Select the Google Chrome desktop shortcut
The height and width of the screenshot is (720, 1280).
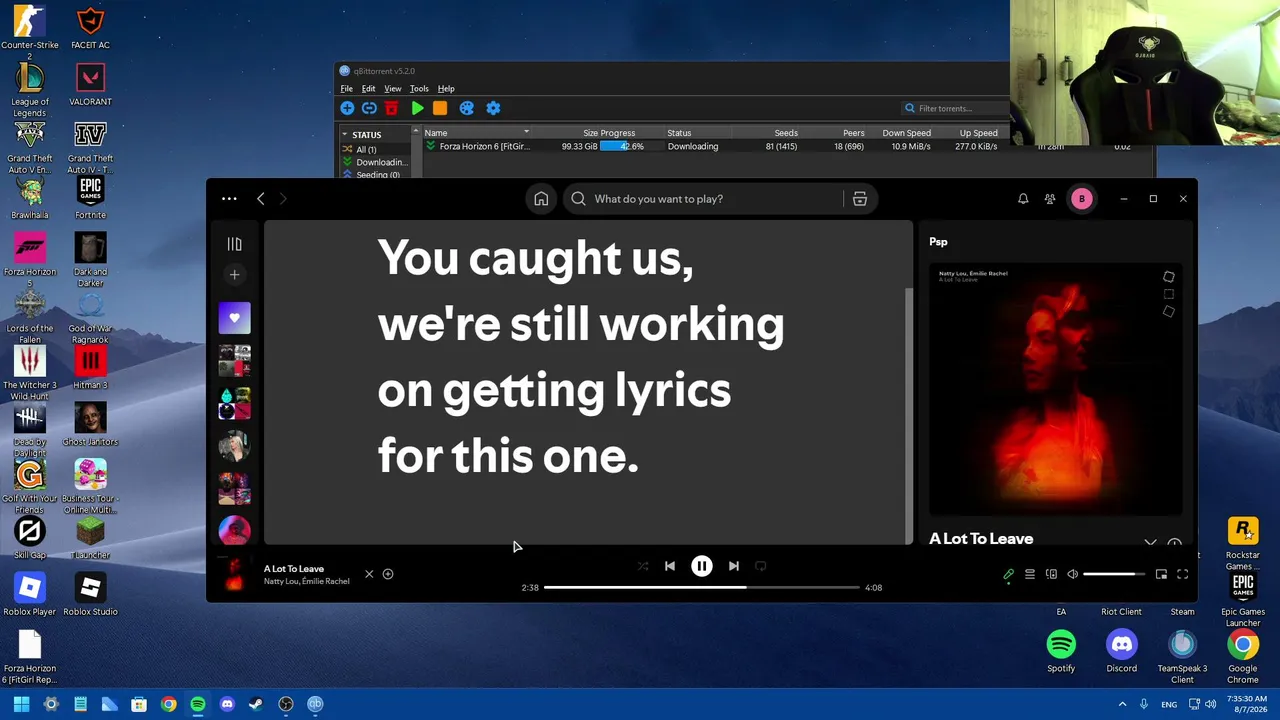click(1243, 657)
